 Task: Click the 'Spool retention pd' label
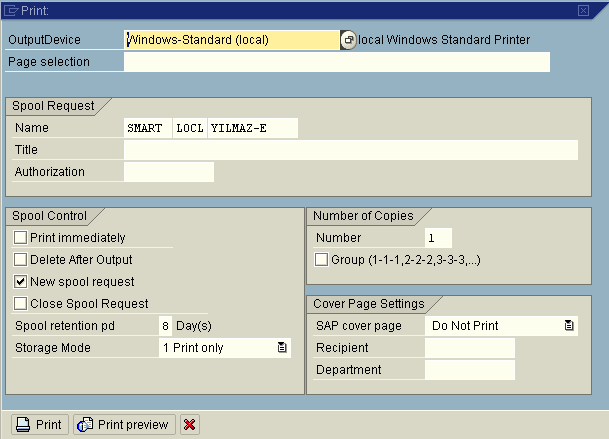pos(65,326)
